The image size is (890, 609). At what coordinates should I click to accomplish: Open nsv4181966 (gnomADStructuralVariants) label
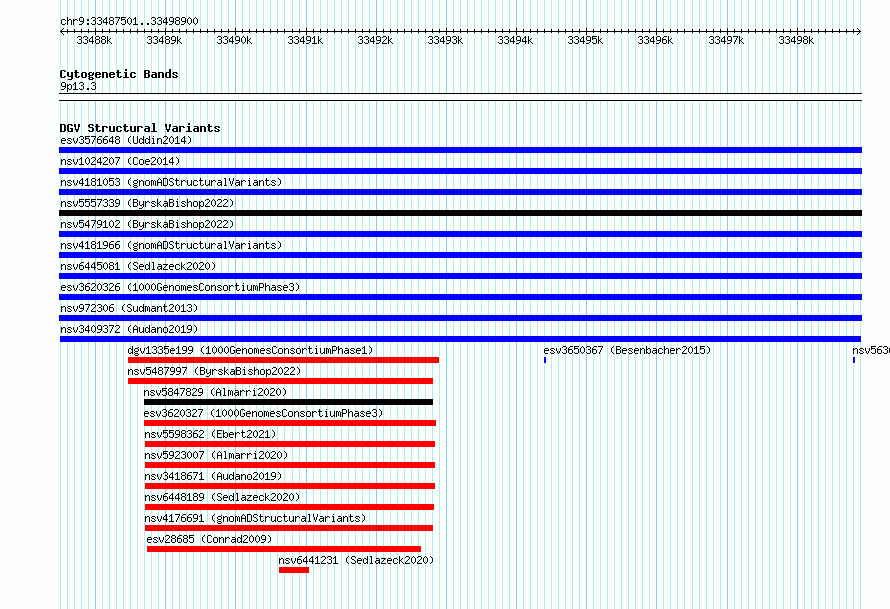pyautogui.click(x=171, y=245)
